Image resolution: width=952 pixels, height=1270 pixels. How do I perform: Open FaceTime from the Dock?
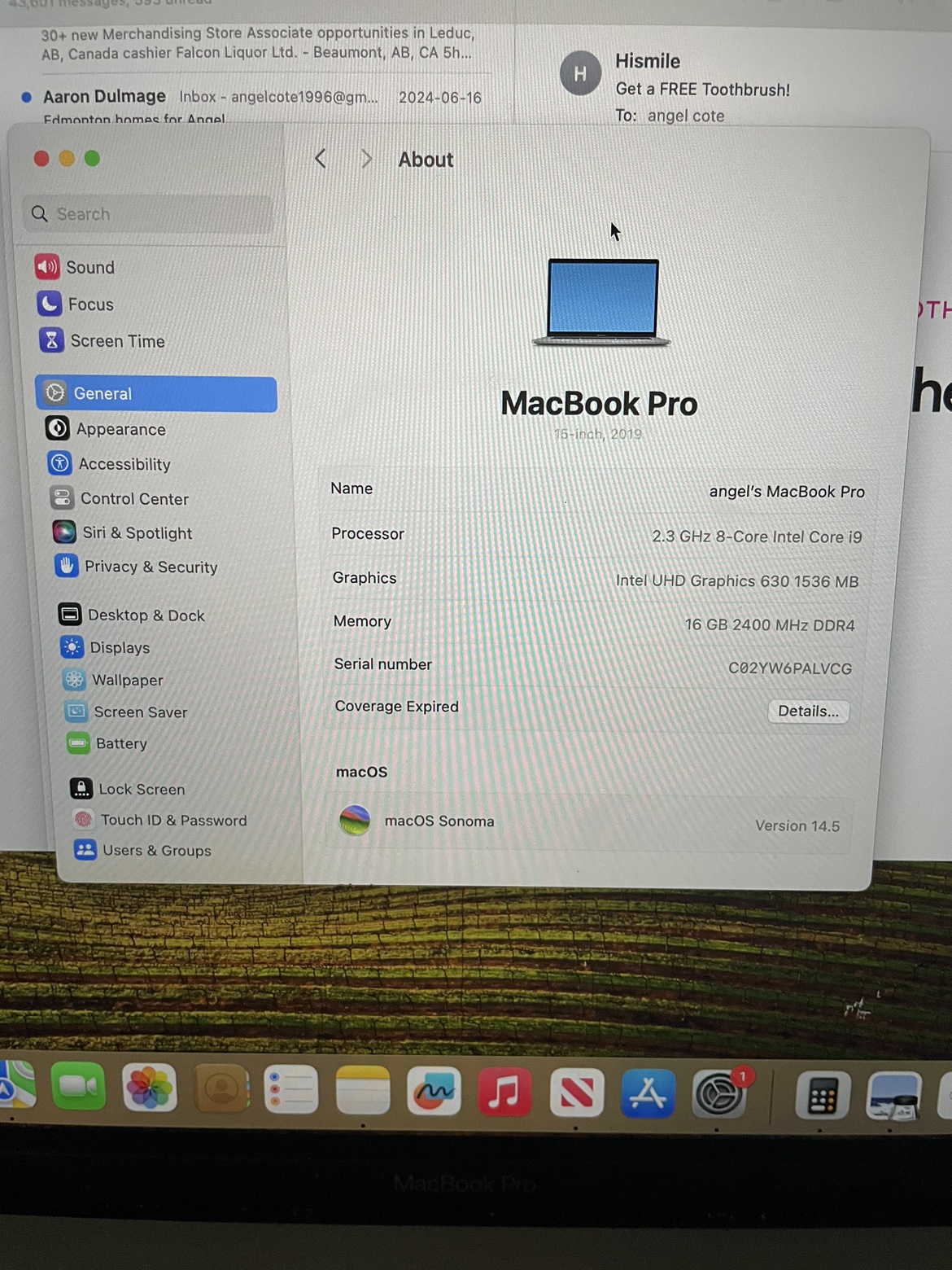[78, 1086]
